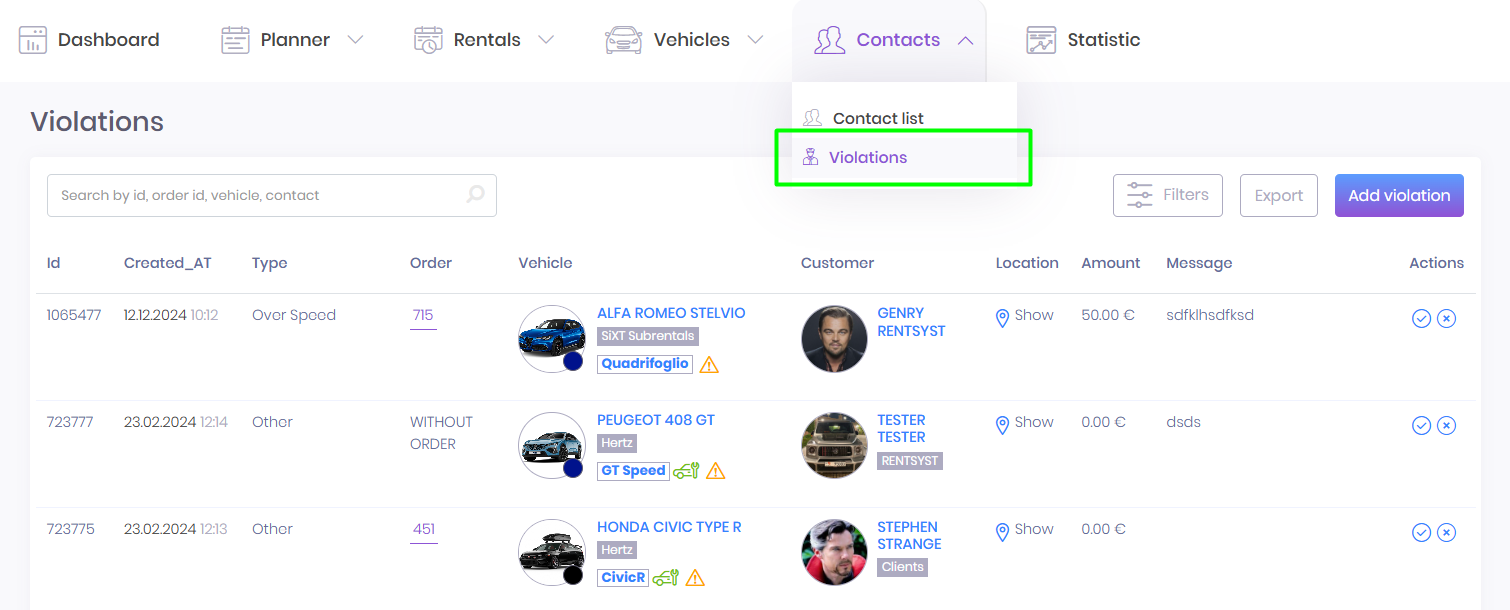The height and width of the screenshot is (610, 1510).
Task: Approve violation 723775 with checkmark icon
Action: pyautogui.click(x=1421, y=532)
